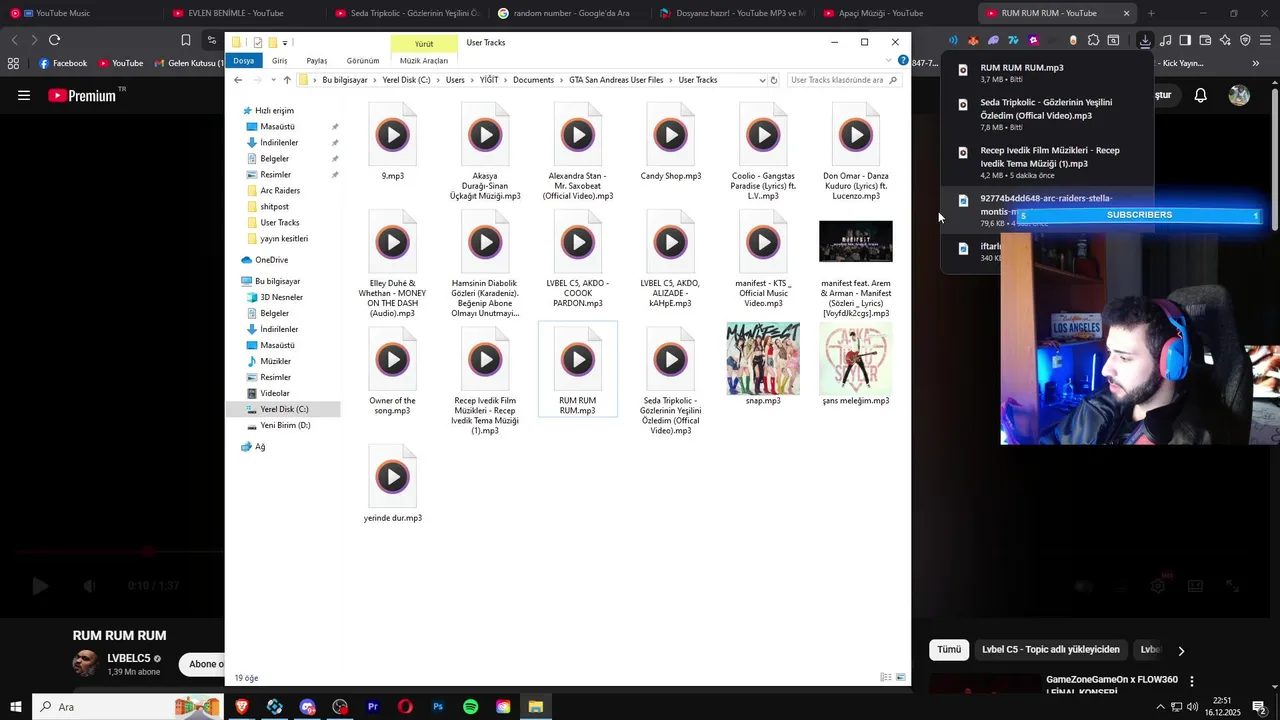The image size is (1280, 720).
Task: Click the User Tracks search field
Action: tap(843, 80)
